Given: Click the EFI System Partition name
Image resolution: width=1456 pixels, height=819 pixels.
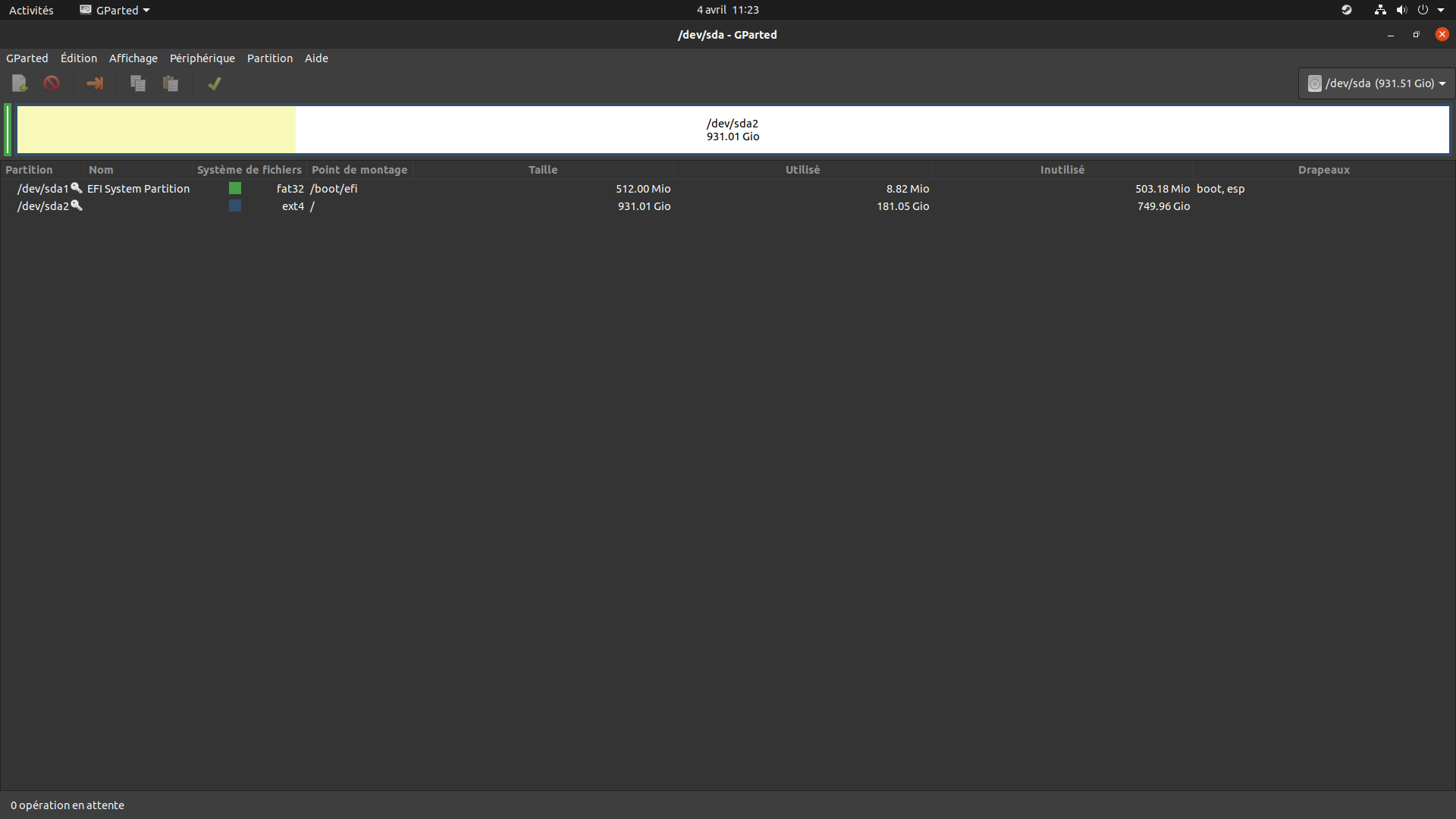Looking at the screenshot, I should pyautogui.click(x=138, y=188).
